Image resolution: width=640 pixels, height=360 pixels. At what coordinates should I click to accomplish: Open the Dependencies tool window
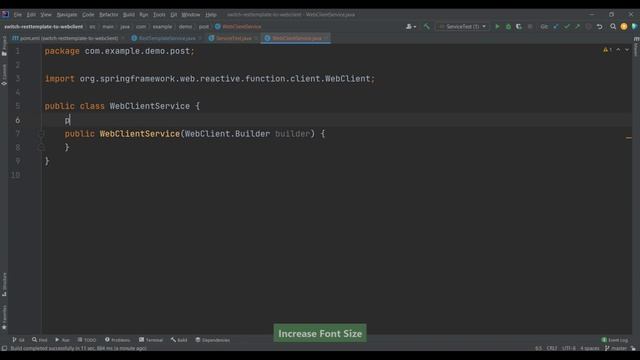point(212,340)
